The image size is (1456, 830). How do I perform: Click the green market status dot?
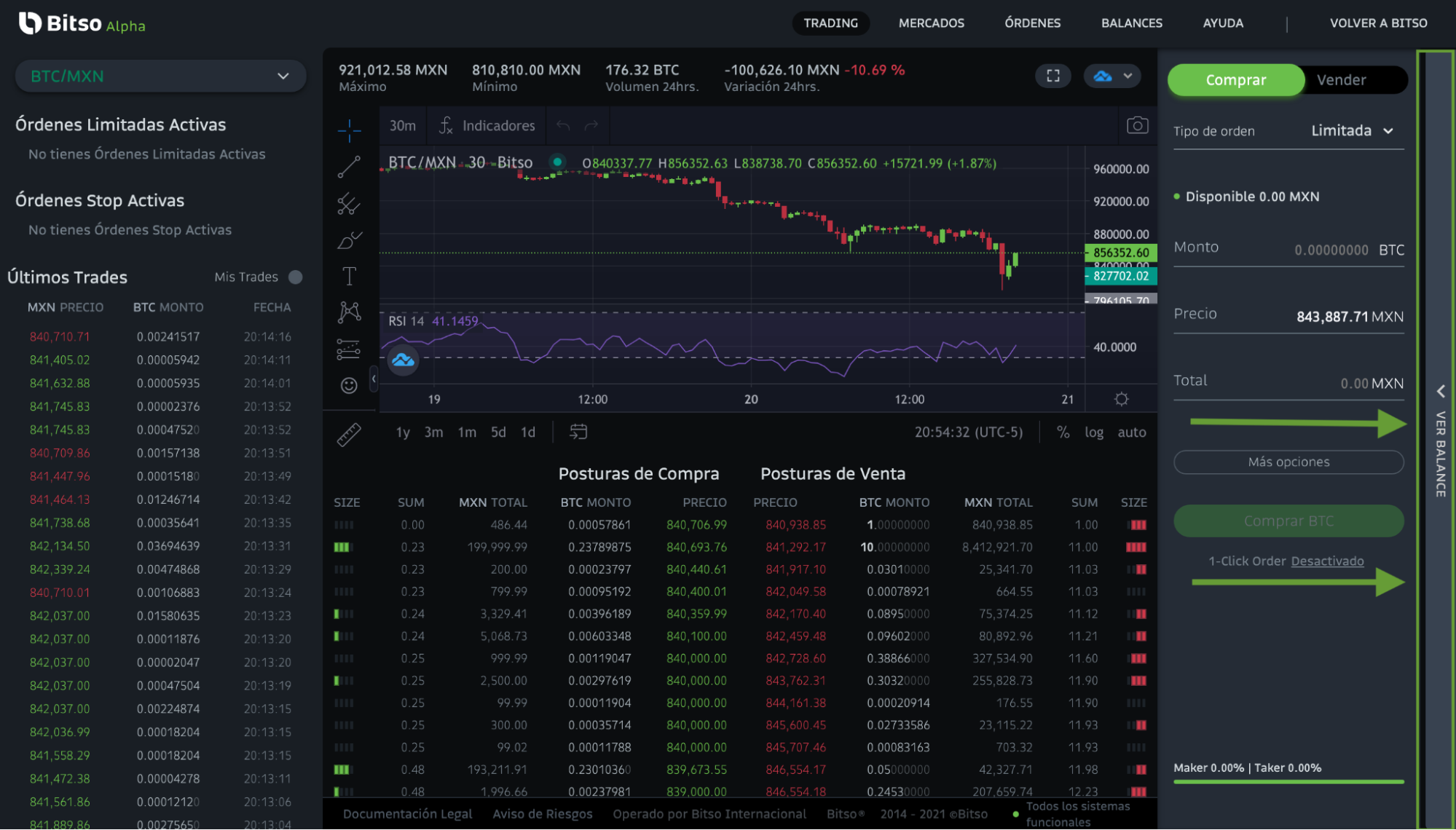557,162
